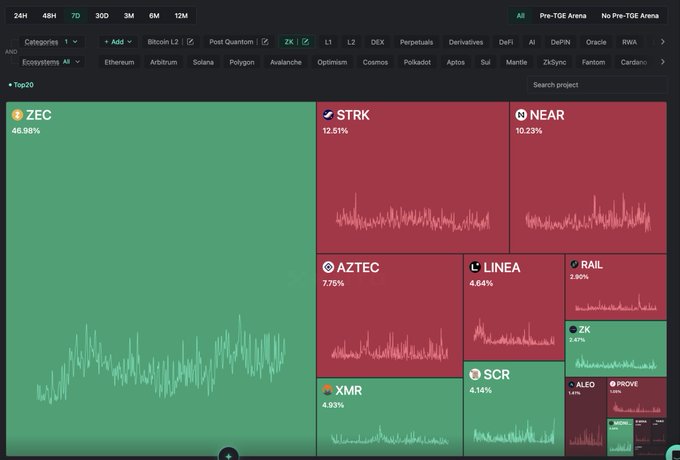
Task: Switch to the All arena tab
Action: click(x=520, y=16)
